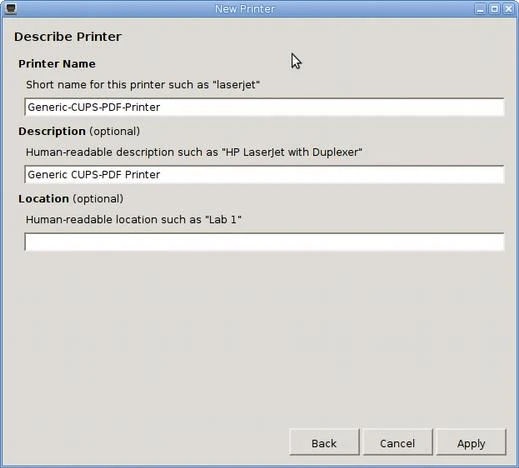
Task: Select the Description text field
Action: click(264, 174)
